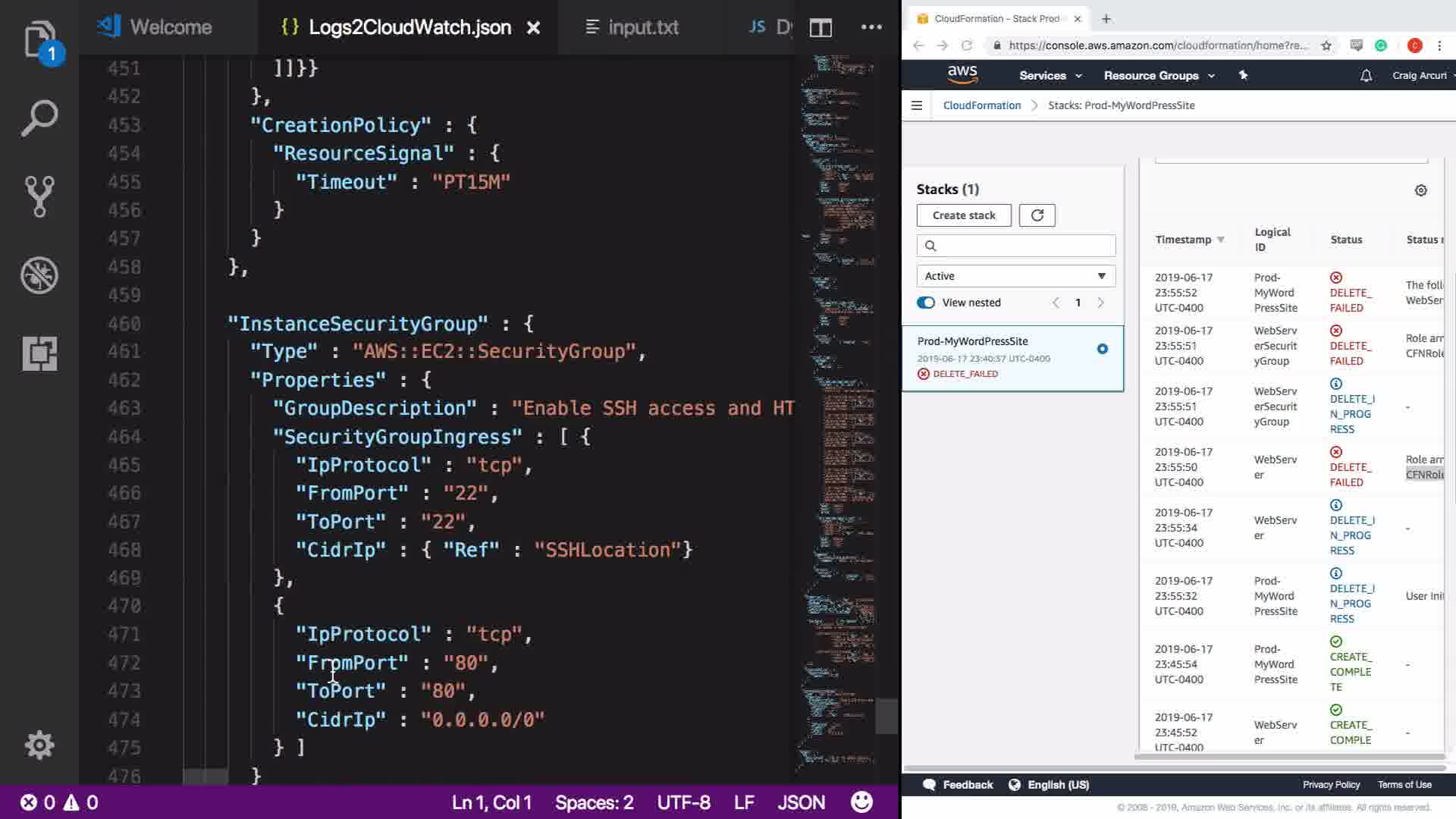Click the split editor layout icon
This screenshot has height=819, width=1456.
coord(821,28)
